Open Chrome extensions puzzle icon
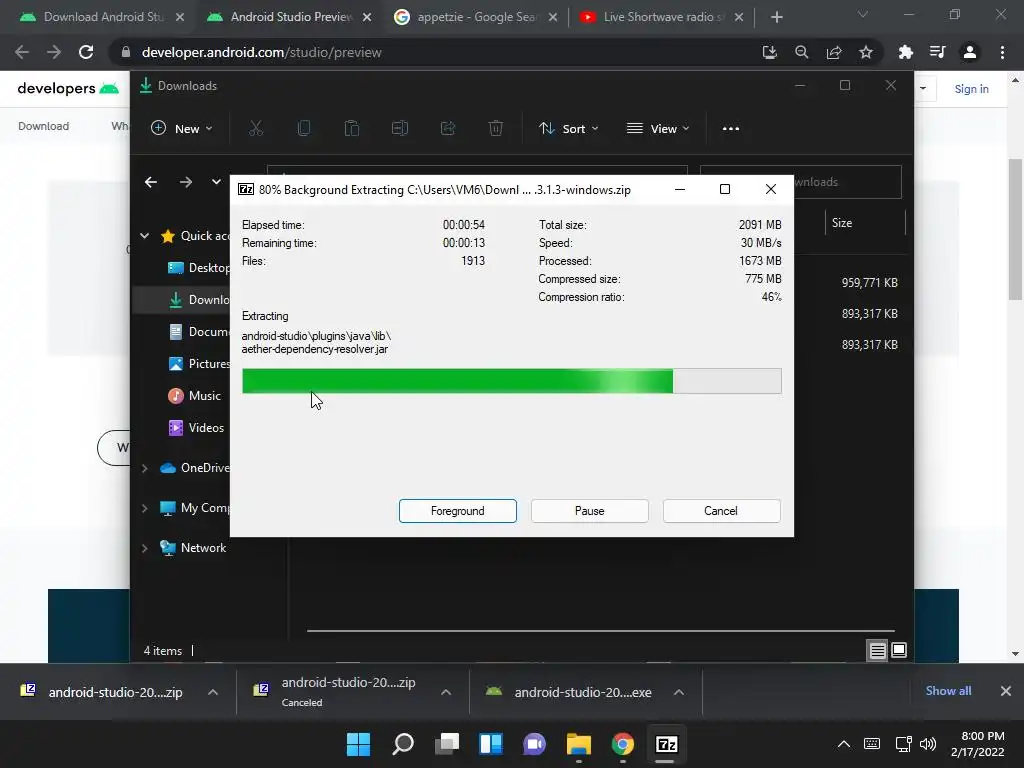The width and height of the screenshot is (1024, 768). (905, 52)
